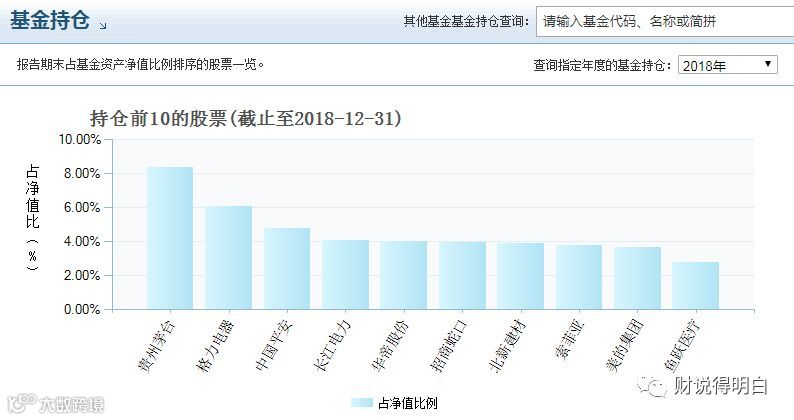The image size is (794, 420).
Task: Click the 招商蛇口 bar in the chart
Action: 462,276
